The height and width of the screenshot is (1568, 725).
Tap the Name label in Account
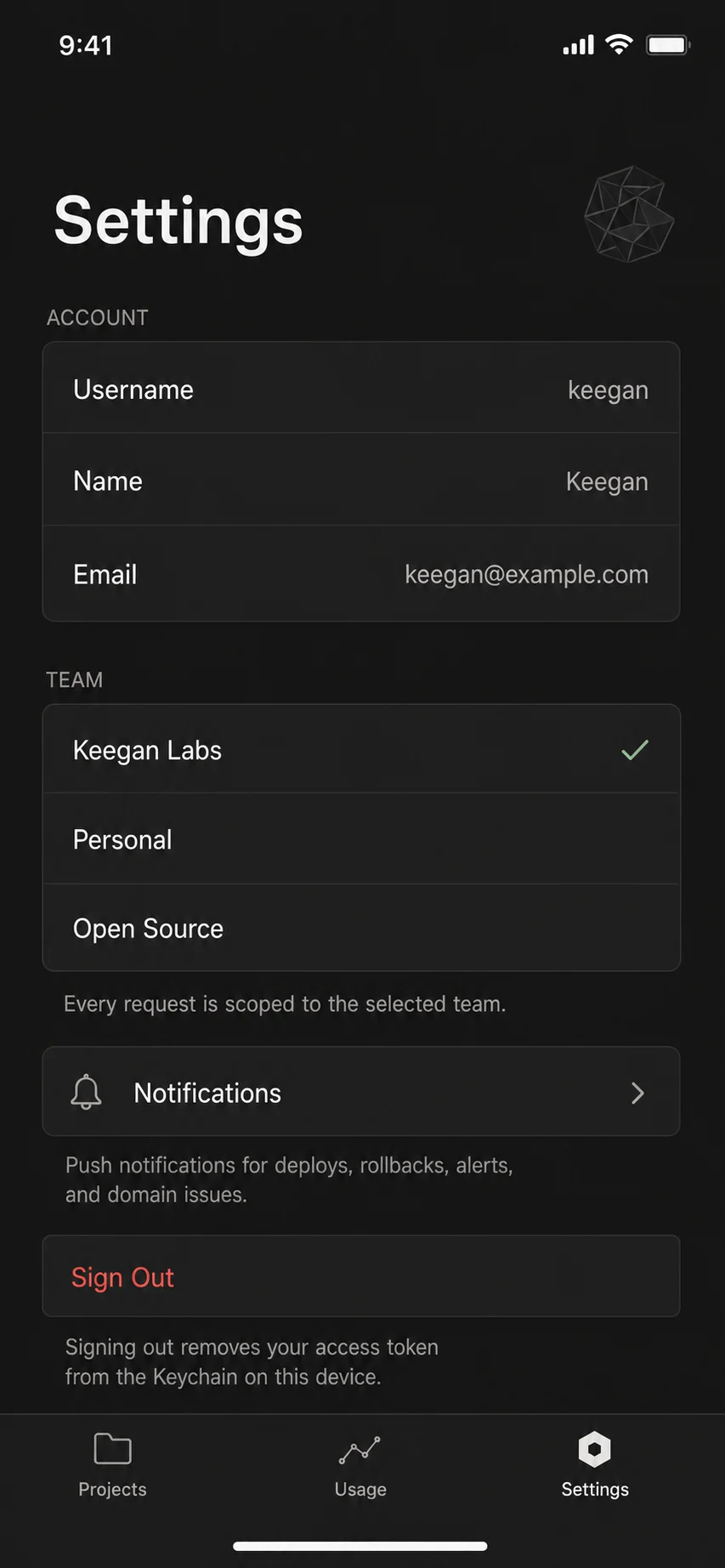pos(108,481)
